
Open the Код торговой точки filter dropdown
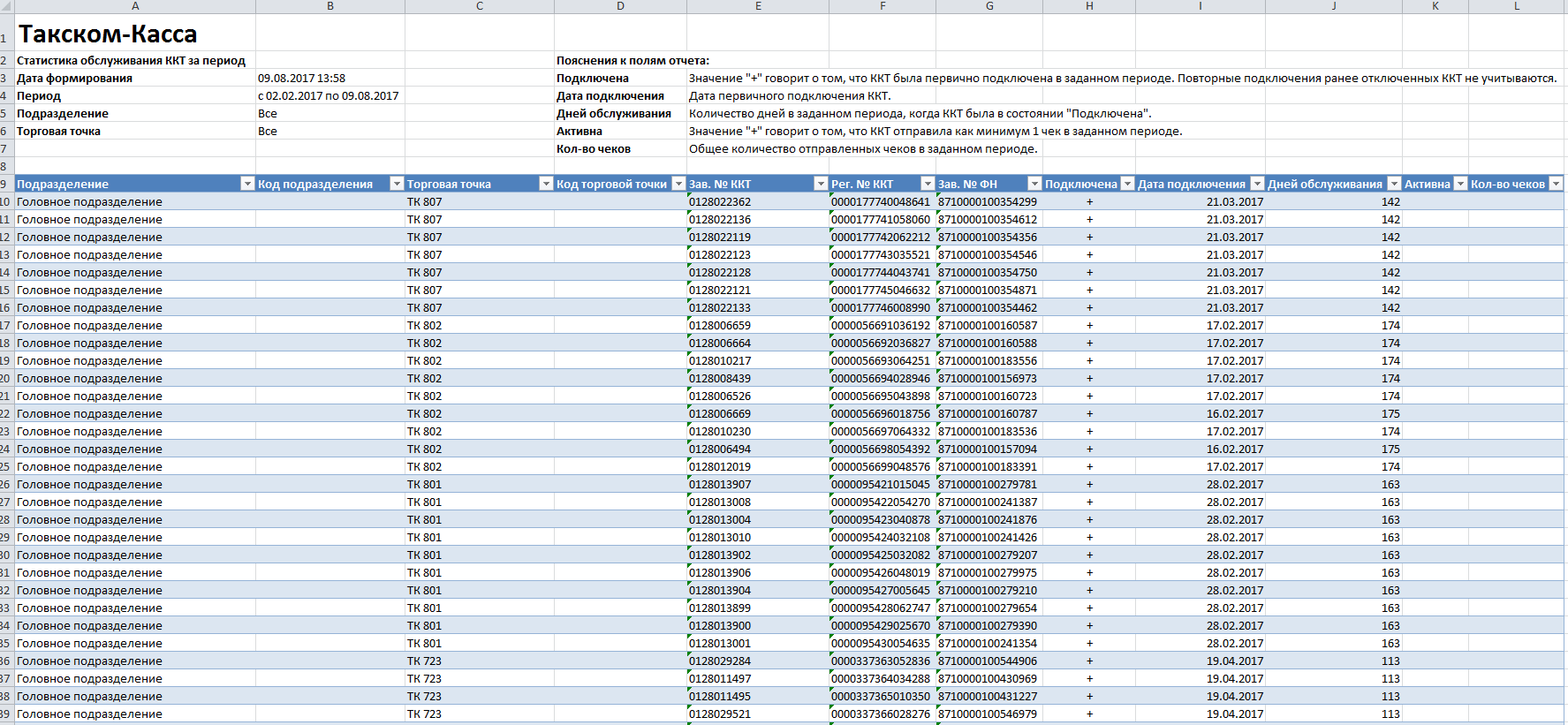[x=678, y=184]
